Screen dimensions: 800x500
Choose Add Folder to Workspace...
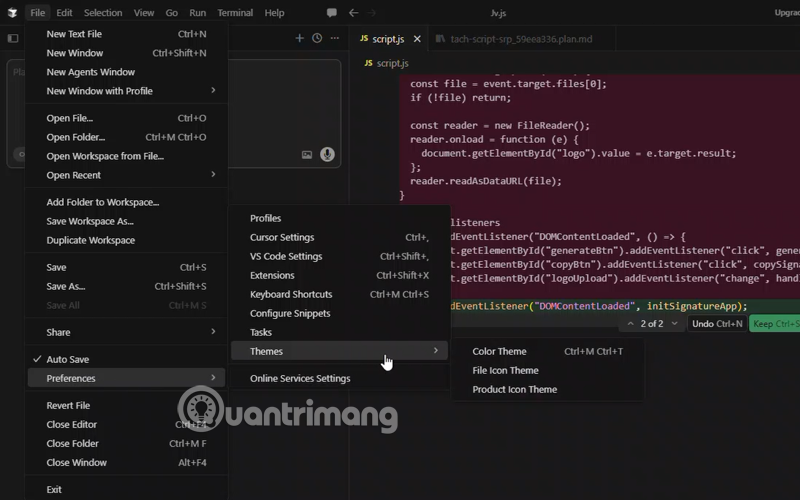click(x=126, y=202)
